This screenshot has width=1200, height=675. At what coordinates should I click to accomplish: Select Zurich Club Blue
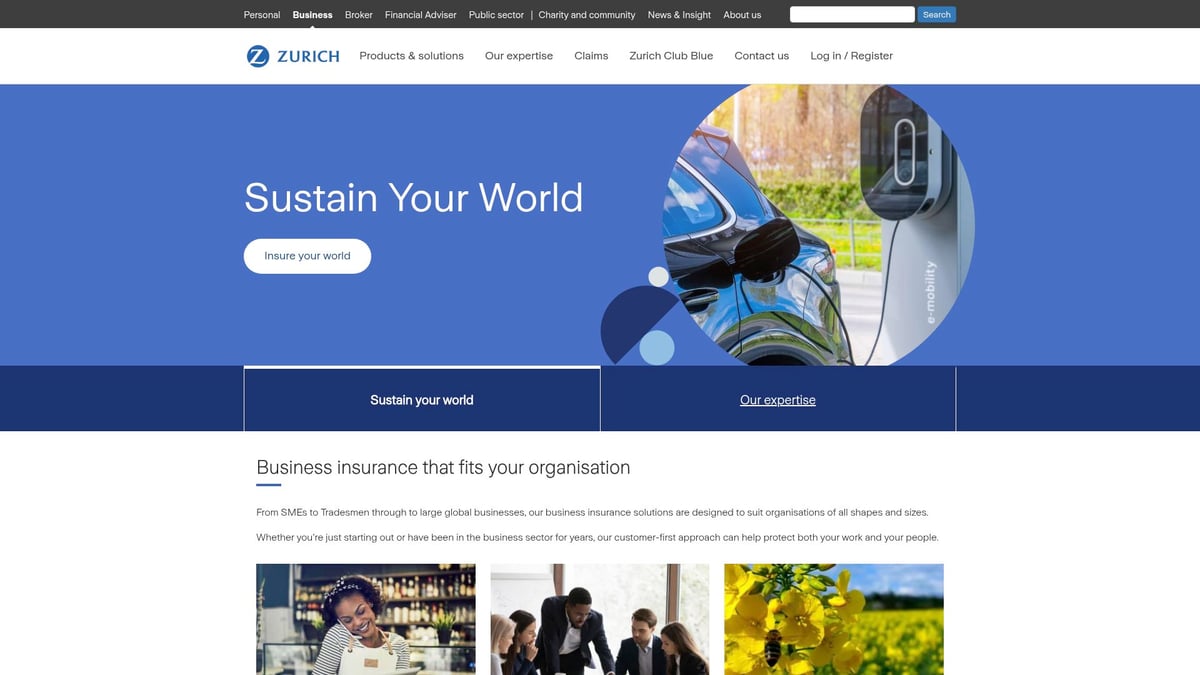[670, 55]
